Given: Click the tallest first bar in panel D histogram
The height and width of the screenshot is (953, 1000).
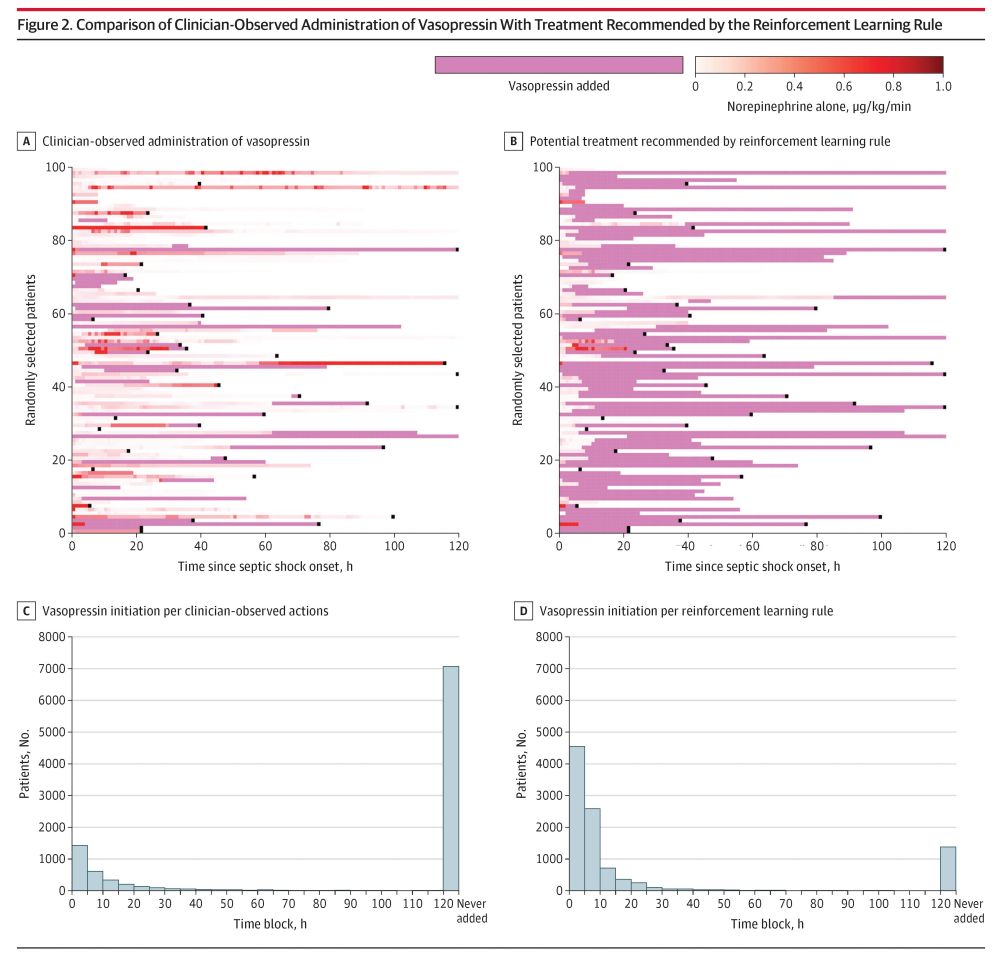Looking at the screenshot, I should coord(577,818).
